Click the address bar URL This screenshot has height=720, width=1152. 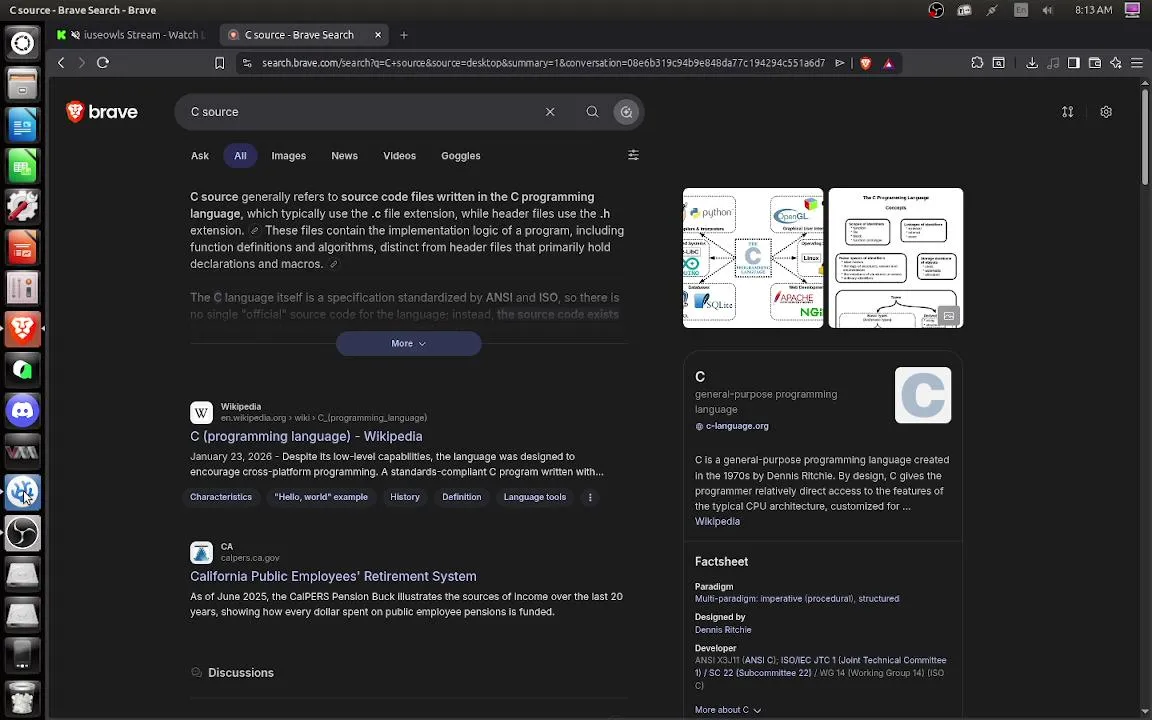[x=544, y=63]
